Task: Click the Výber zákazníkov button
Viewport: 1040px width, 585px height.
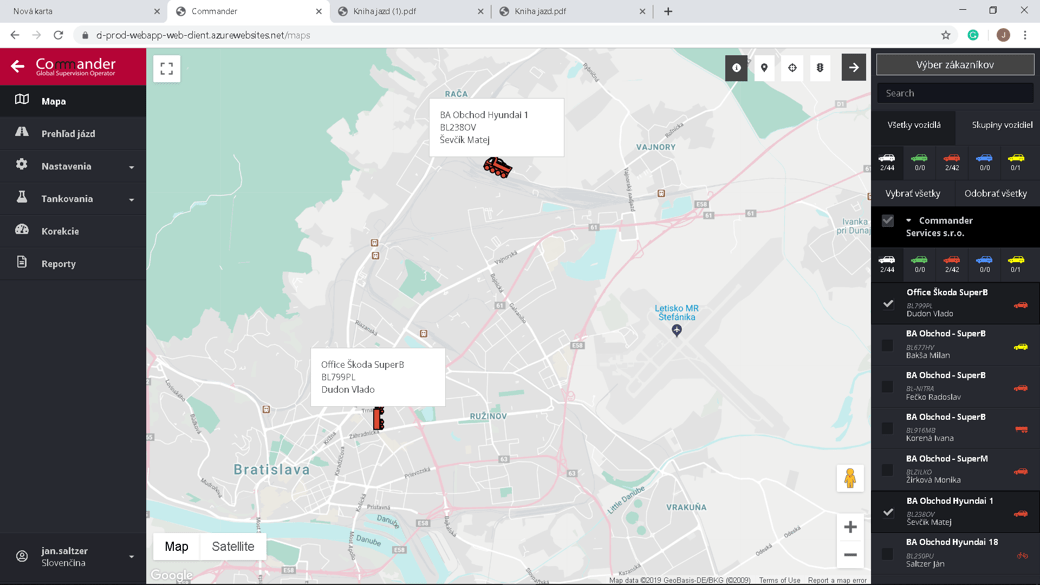Action: tap(955, 64)
